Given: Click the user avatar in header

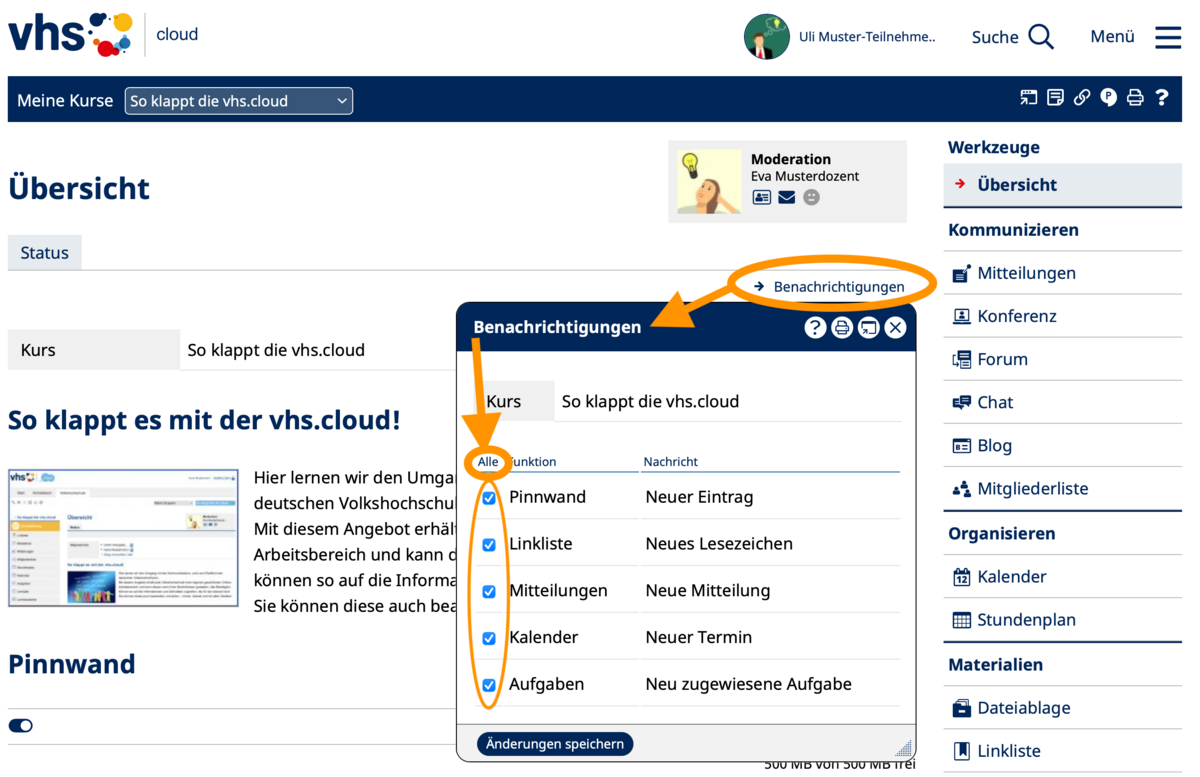Looking at the screenshot, I should 767,37.
